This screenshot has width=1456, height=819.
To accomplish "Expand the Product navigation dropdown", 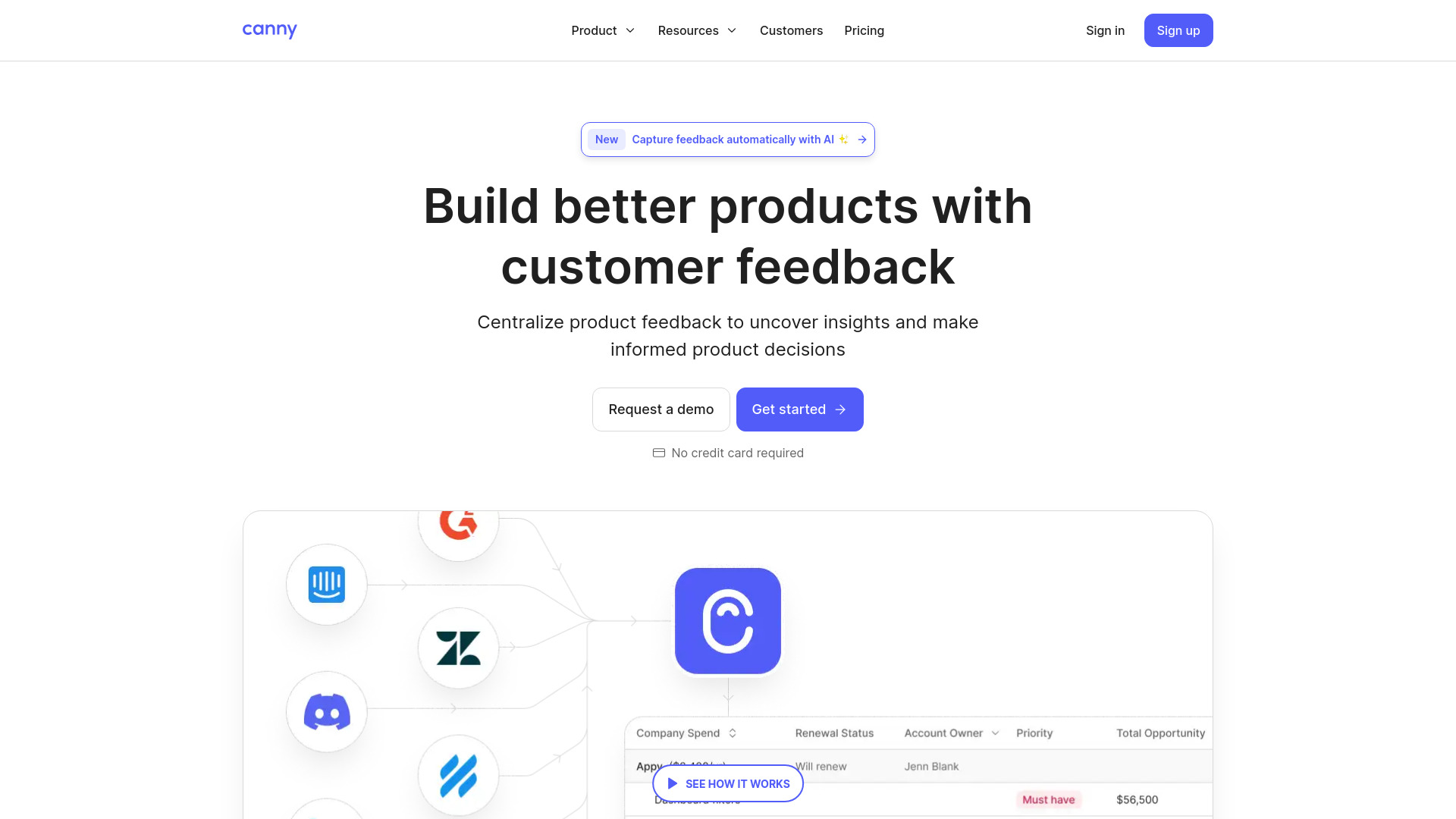I will click(x=603, y=30).
